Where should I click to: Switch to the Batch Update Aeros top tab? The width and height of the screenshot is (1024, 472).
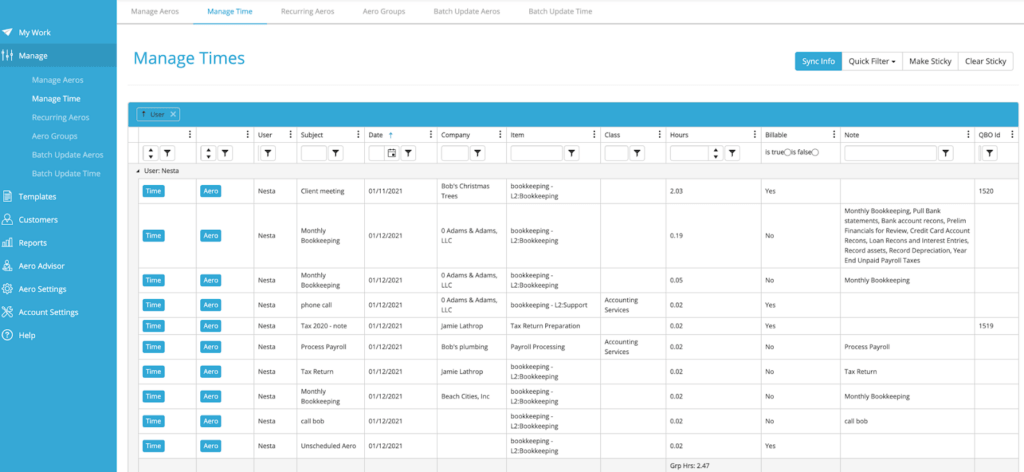467,11
